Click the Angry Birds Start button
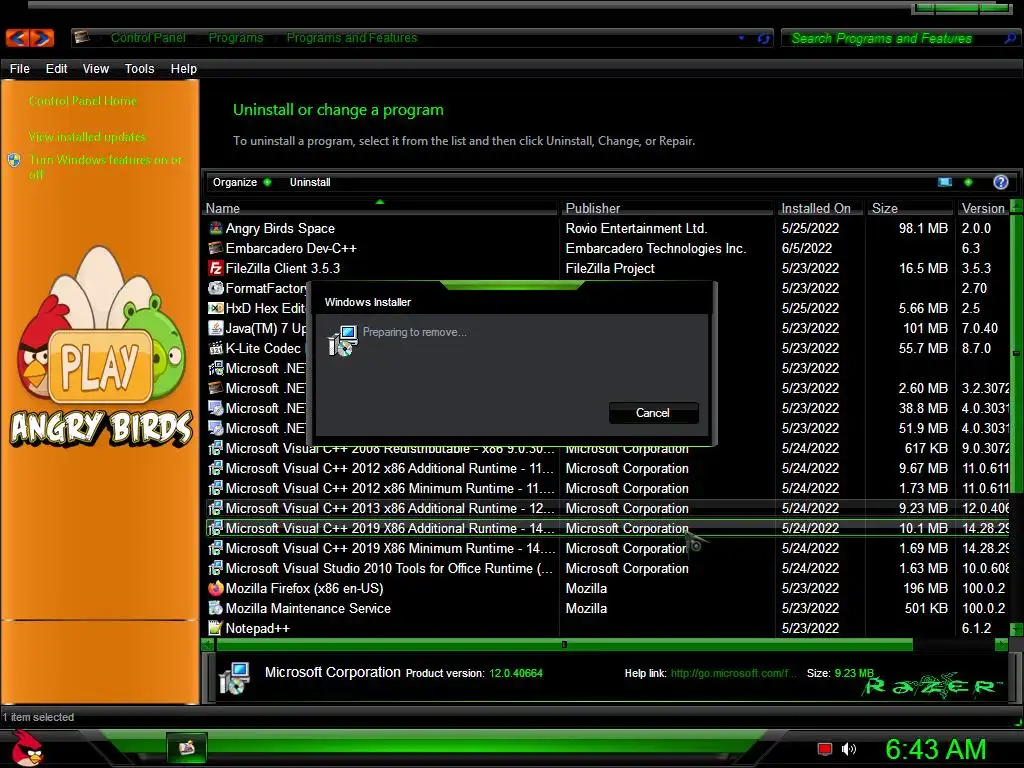Image resolution: width=1024 pixels, height=768 pixels. click(x=27, y=748)
